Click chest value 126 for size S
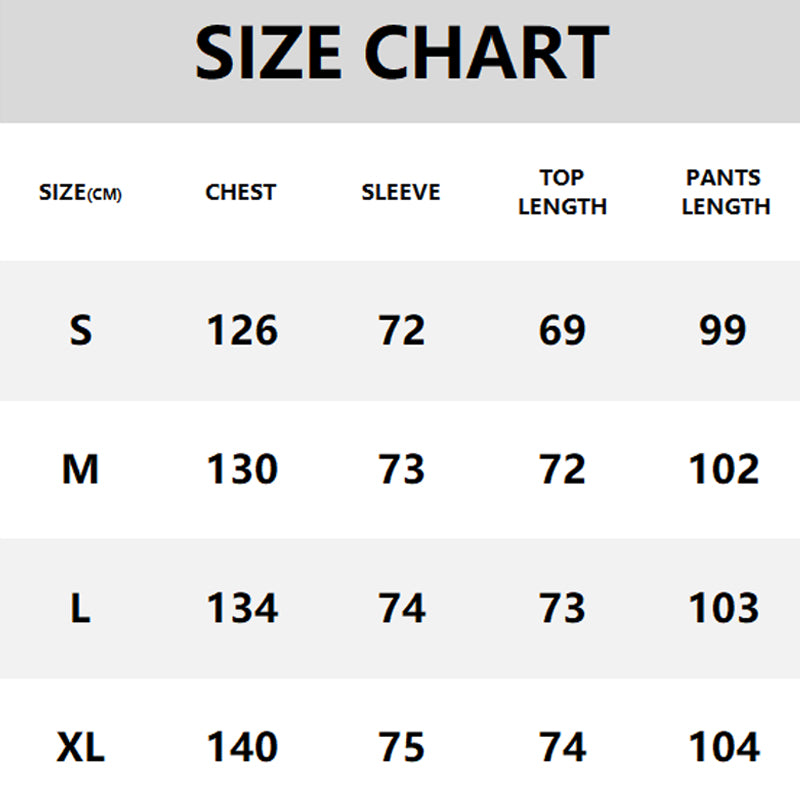 [x=242, y=330]
